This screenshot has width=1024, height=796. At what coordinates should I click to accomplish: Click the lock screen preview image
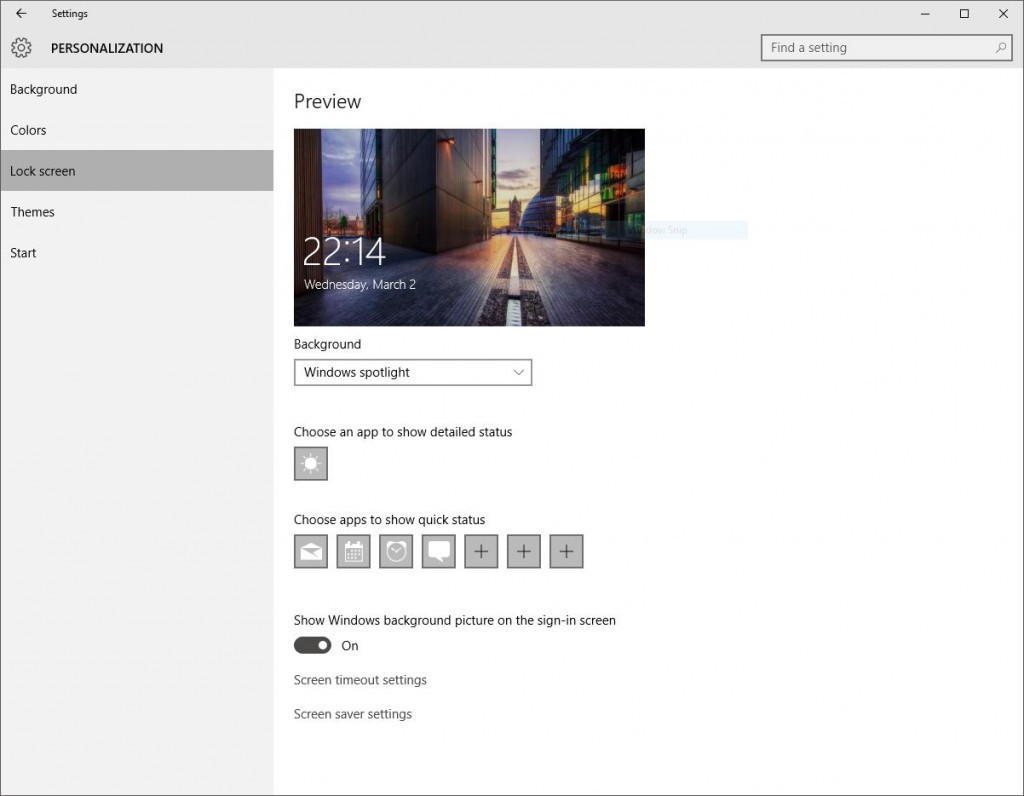pyautogui.click(x=469, y=227)
